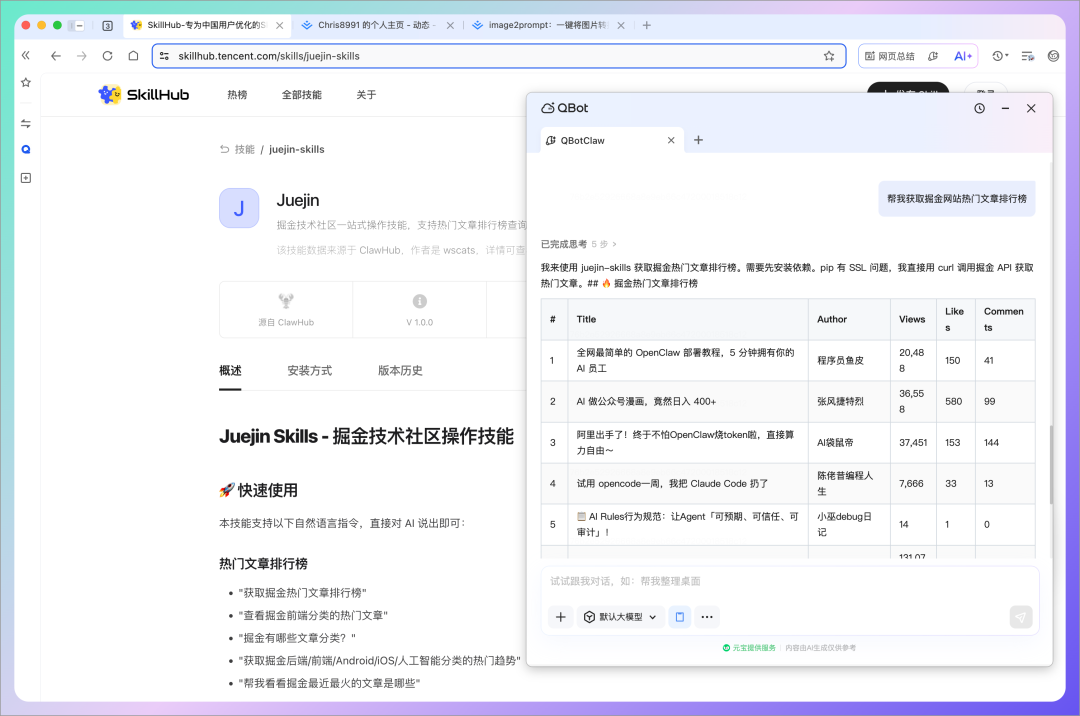The image size is (1080, 716).
Task: Open the browser history dropdown in toolbar
Action: (x=999, y=56)
